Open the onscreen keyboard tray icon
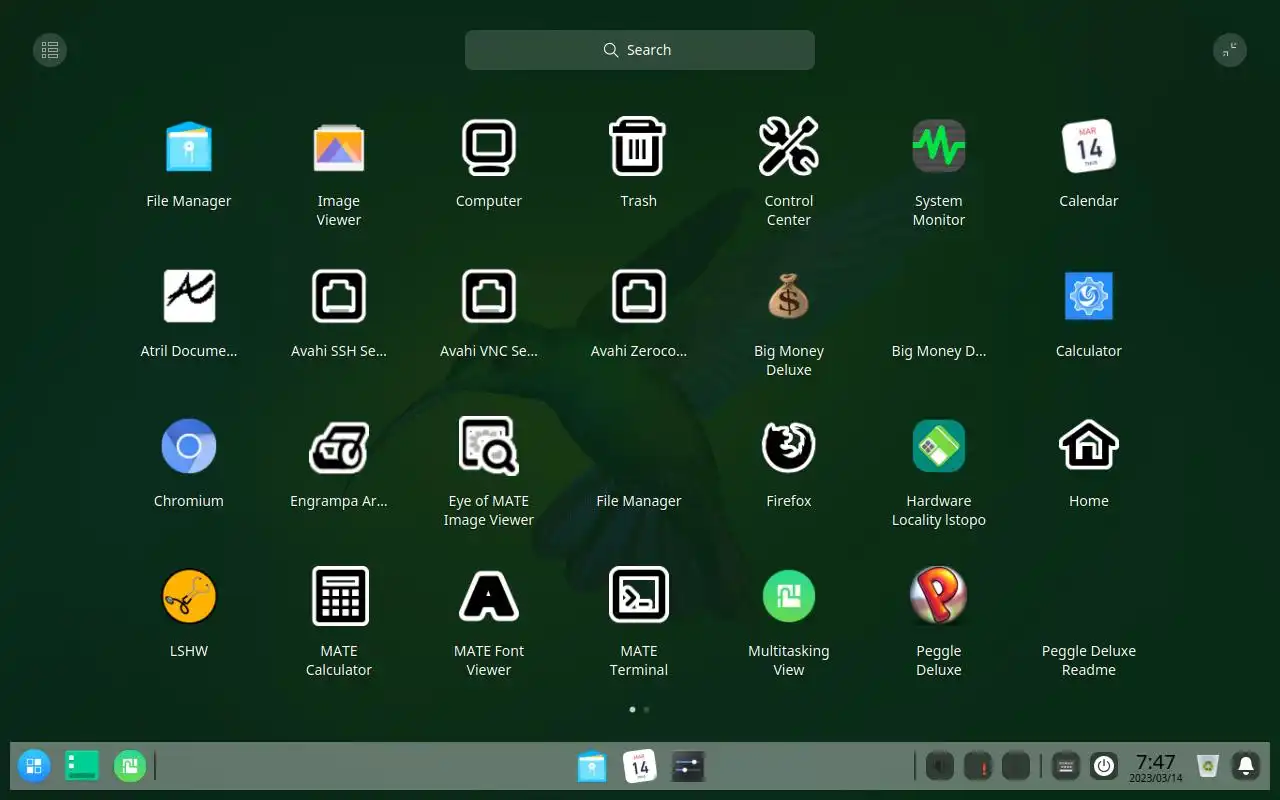Viewport: 1280px width, 800px height. [x=1066, y=766]
